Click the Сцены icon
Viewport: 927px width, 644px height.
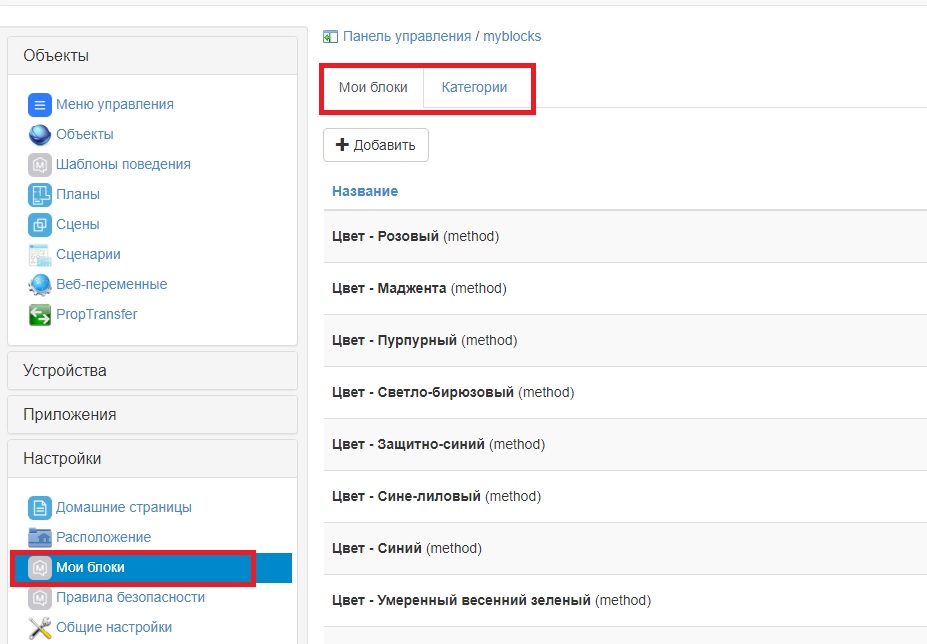click(x=40, y=224)
